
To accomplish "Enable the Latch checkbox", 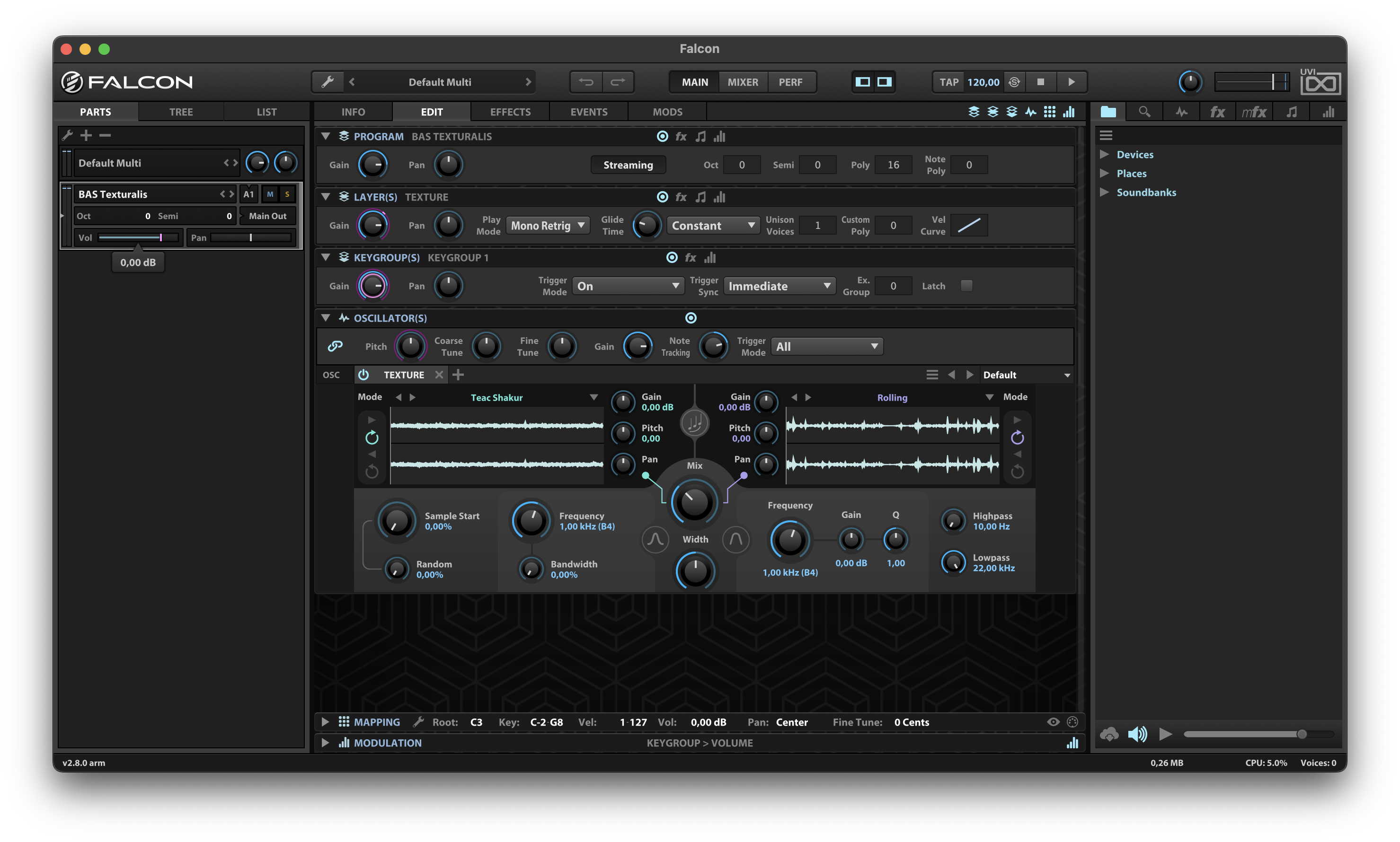I will (966, 285).
